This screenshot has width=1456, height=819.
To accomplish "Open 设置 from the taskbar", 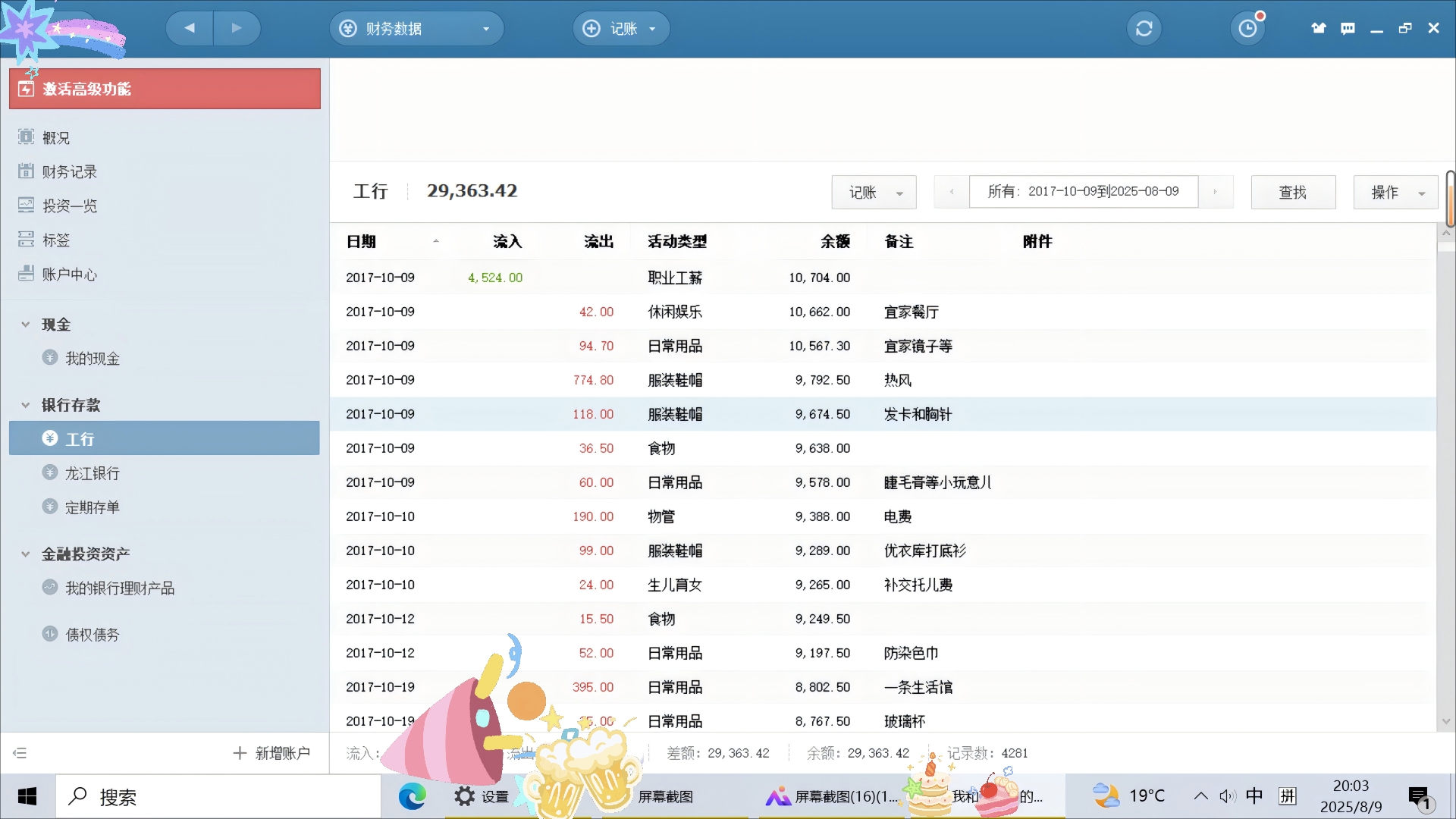I will pos(482,796).
